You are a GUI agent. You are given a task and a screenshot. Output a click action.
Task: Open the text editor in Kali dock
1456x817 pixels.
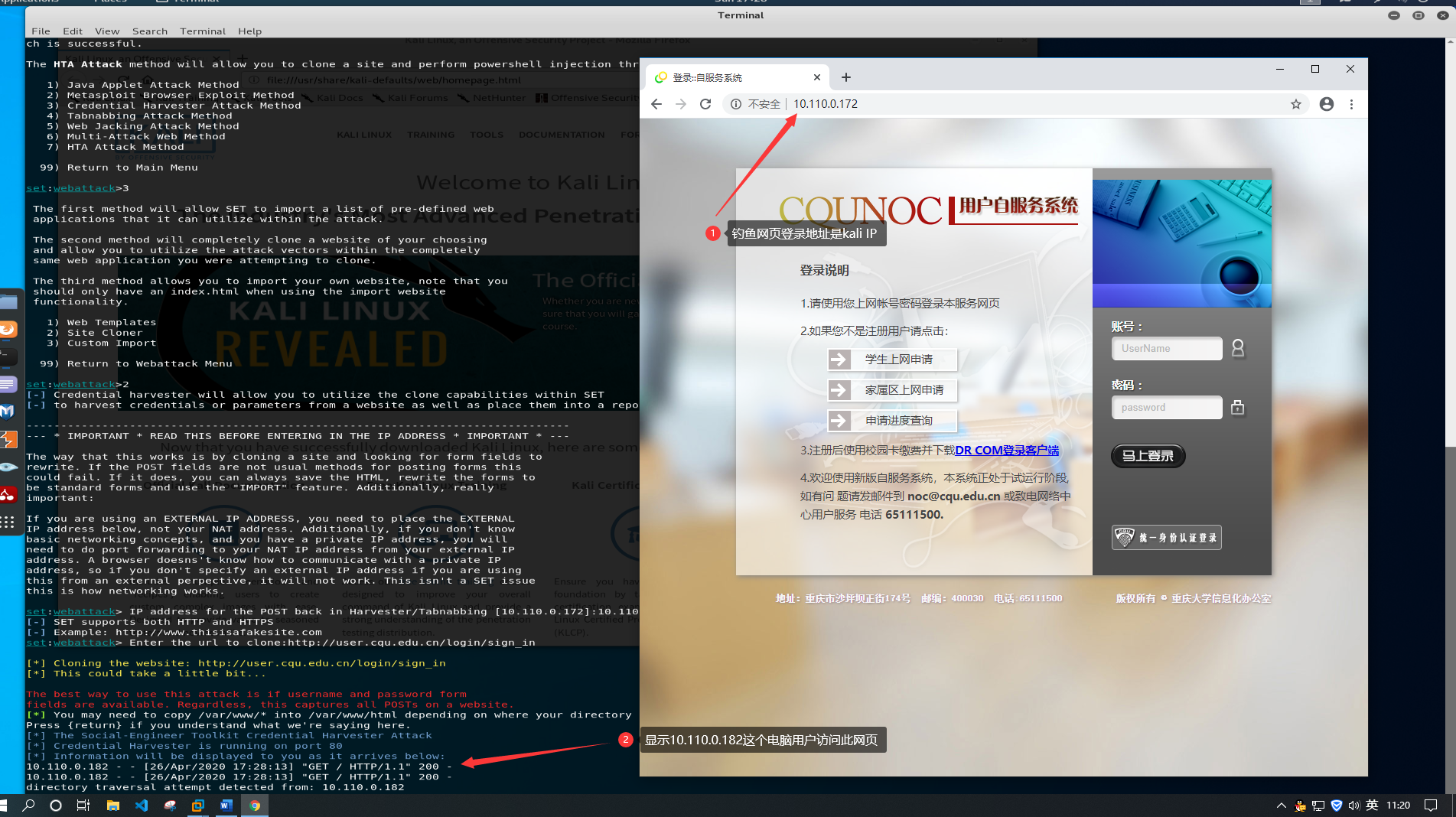point(8,384)
